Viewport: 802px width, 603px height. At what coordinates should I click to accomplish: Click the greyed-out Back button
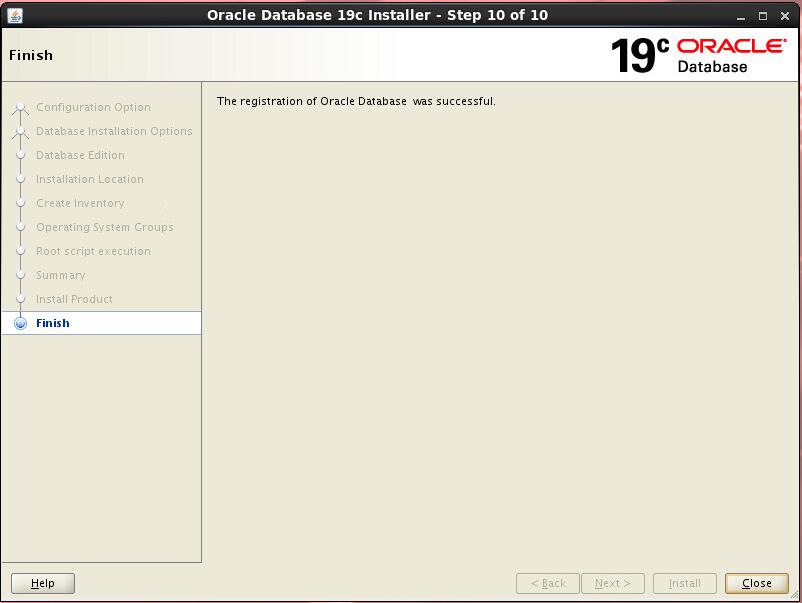pyautogui.click(x=548, y=583)
